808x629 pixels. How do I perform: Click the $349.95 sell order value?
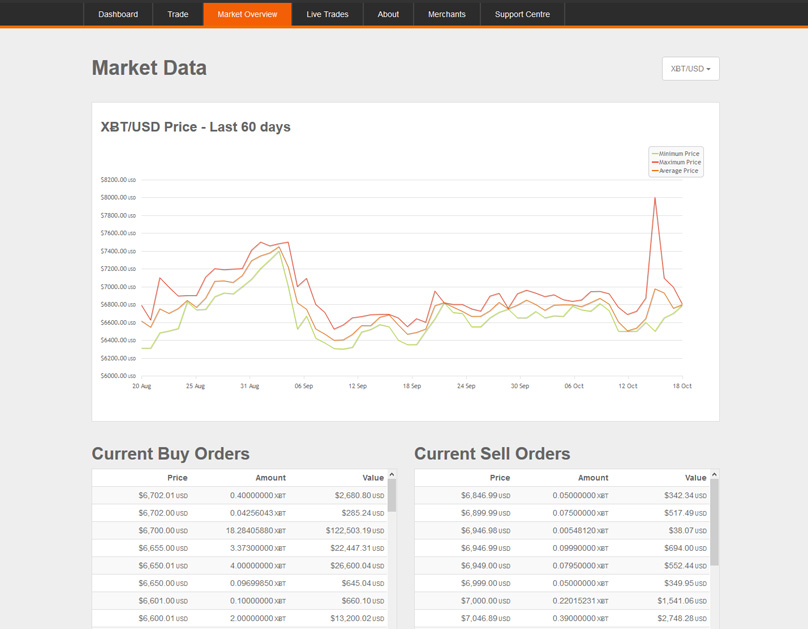685,583
